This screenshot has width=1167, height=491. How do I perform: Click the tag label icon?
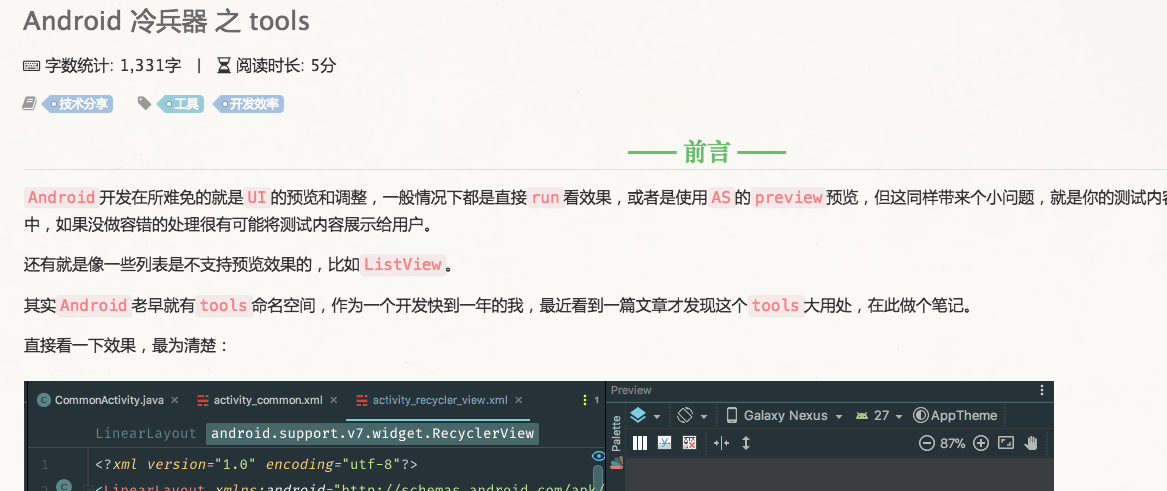[x=144, y=103]
